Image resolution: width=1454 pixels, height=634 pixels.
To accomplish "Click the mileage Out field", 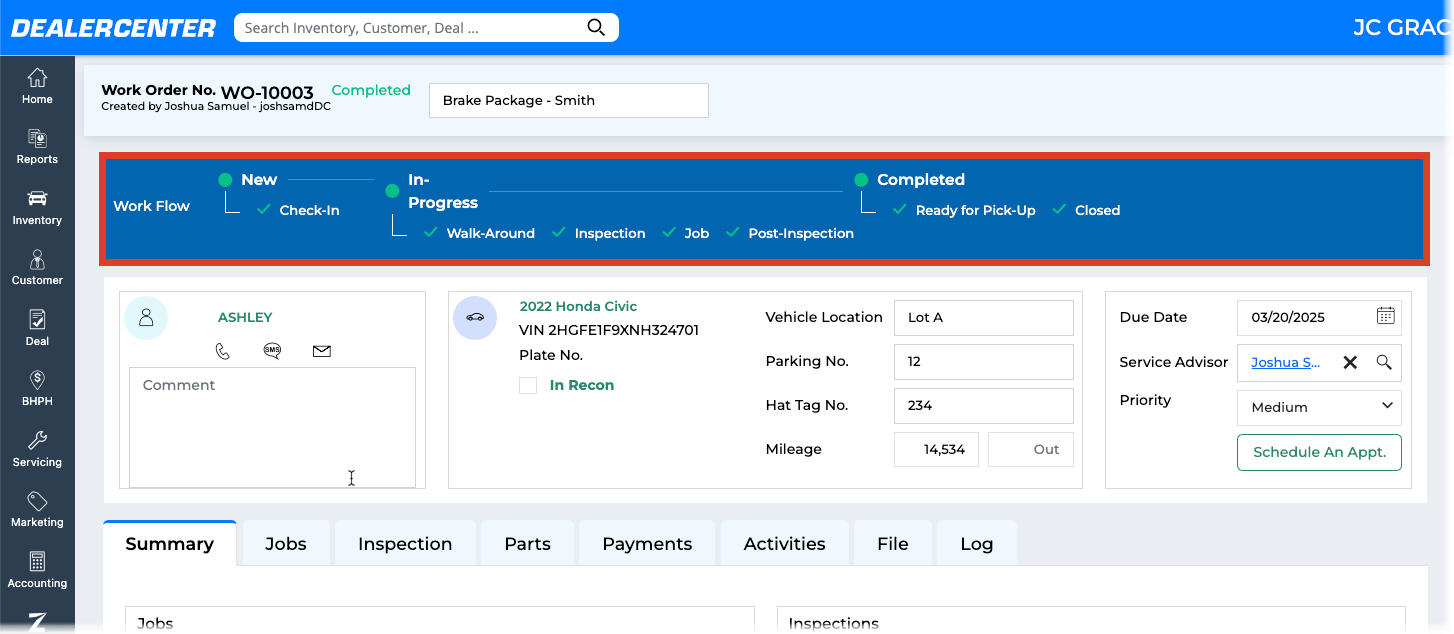I will [1031, 449].
